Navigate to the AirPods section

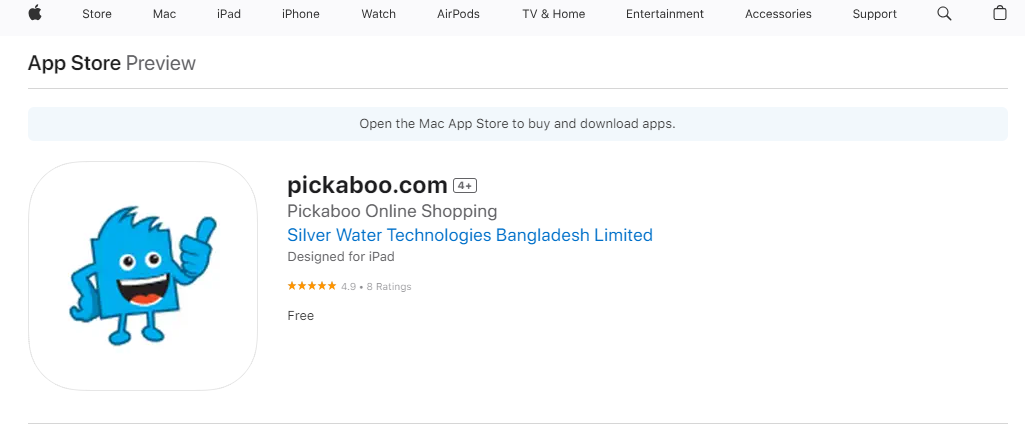pos(458,14)
